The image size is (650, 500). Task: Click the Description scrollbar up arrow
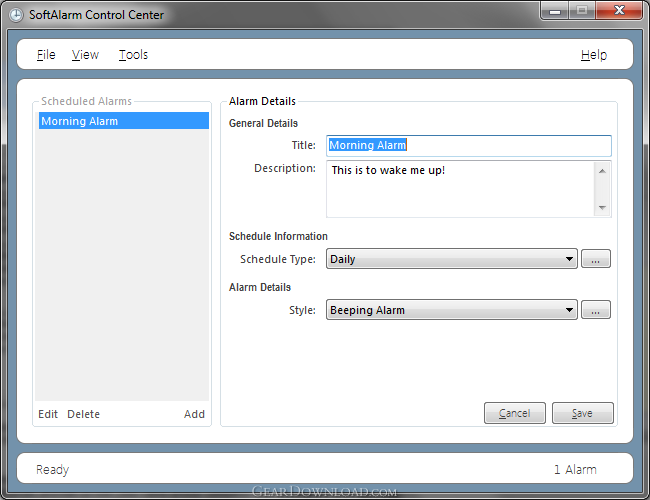(602, 171)
